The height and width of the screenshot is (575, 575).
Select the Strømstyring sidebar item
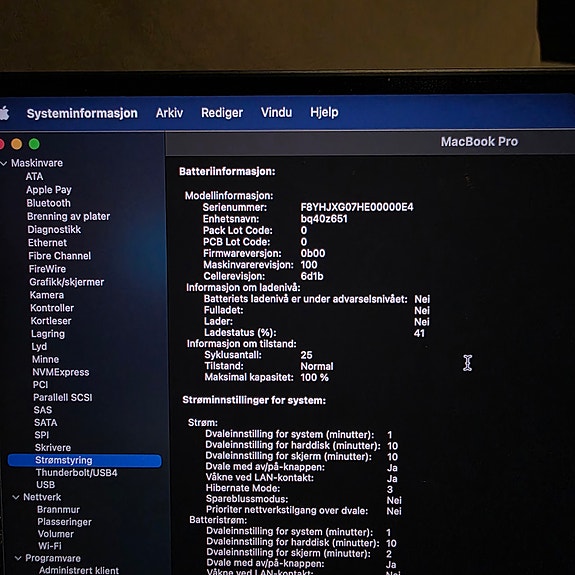tap(84, 460)
